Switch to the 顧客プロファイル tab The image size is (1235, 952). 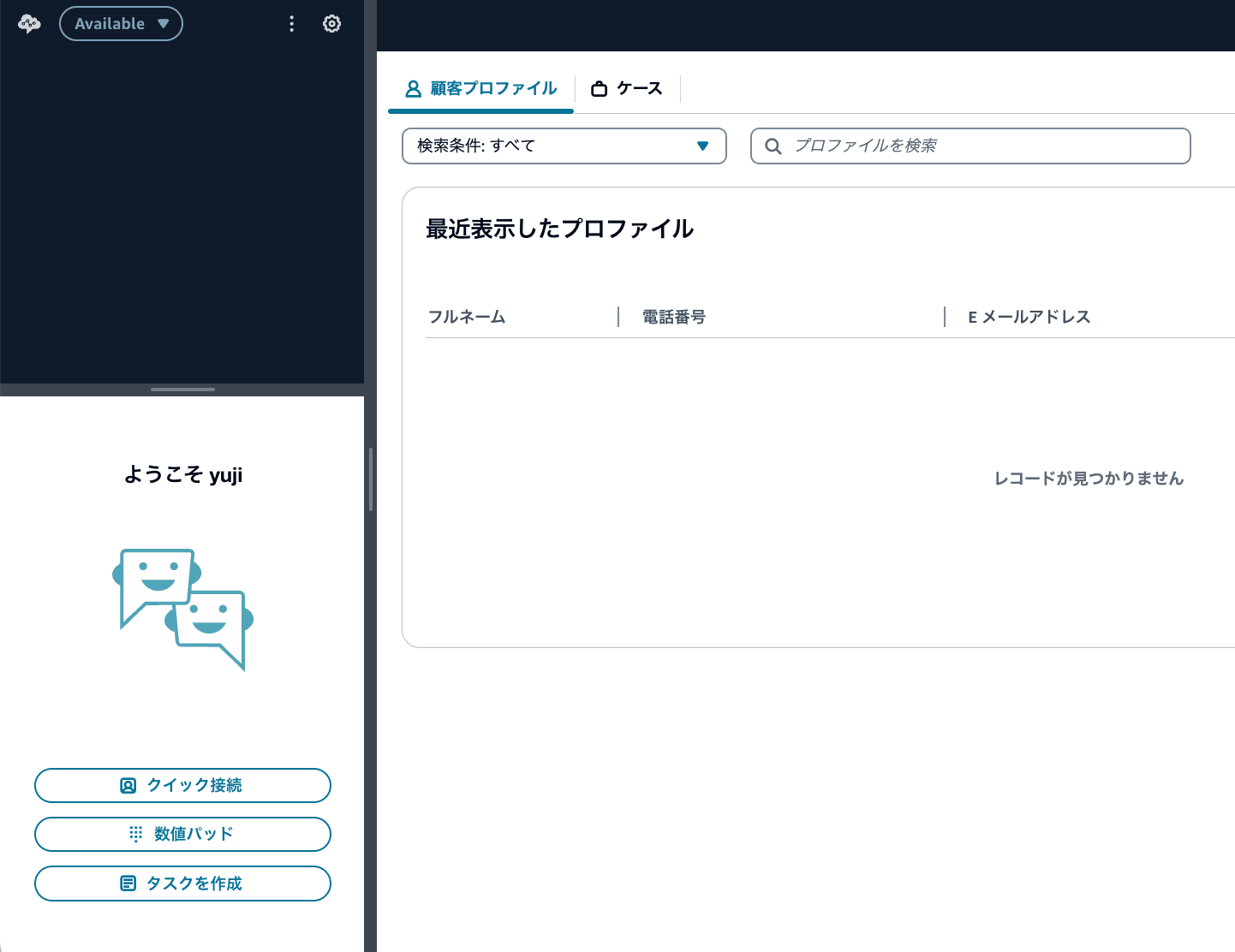point(480,89)
